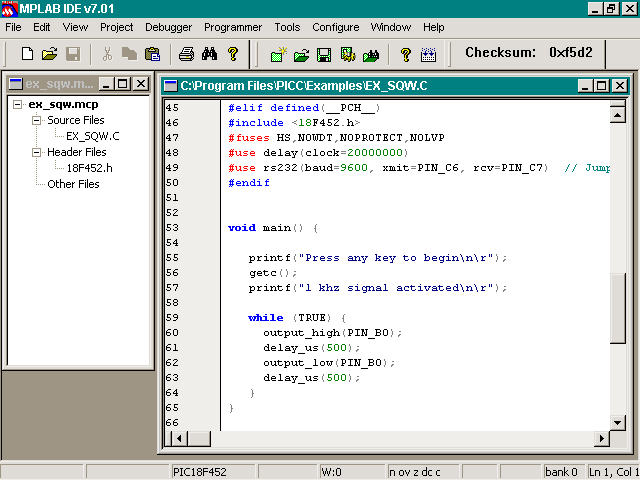Click the Paste clipboard icon

click(x=152, y=54)
